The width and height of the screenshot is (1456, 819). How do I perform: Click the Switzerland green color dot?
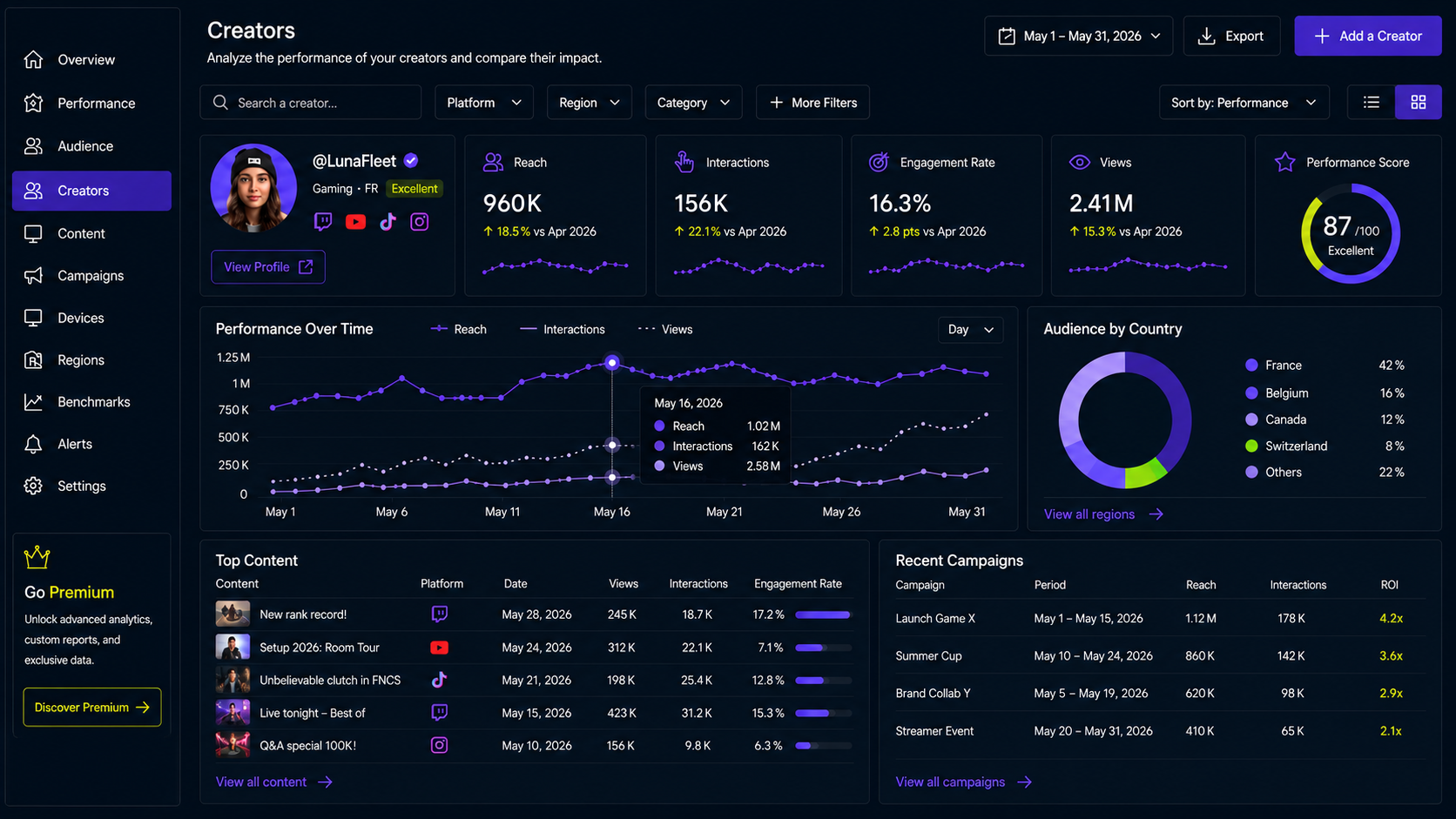pos(1251,446)
